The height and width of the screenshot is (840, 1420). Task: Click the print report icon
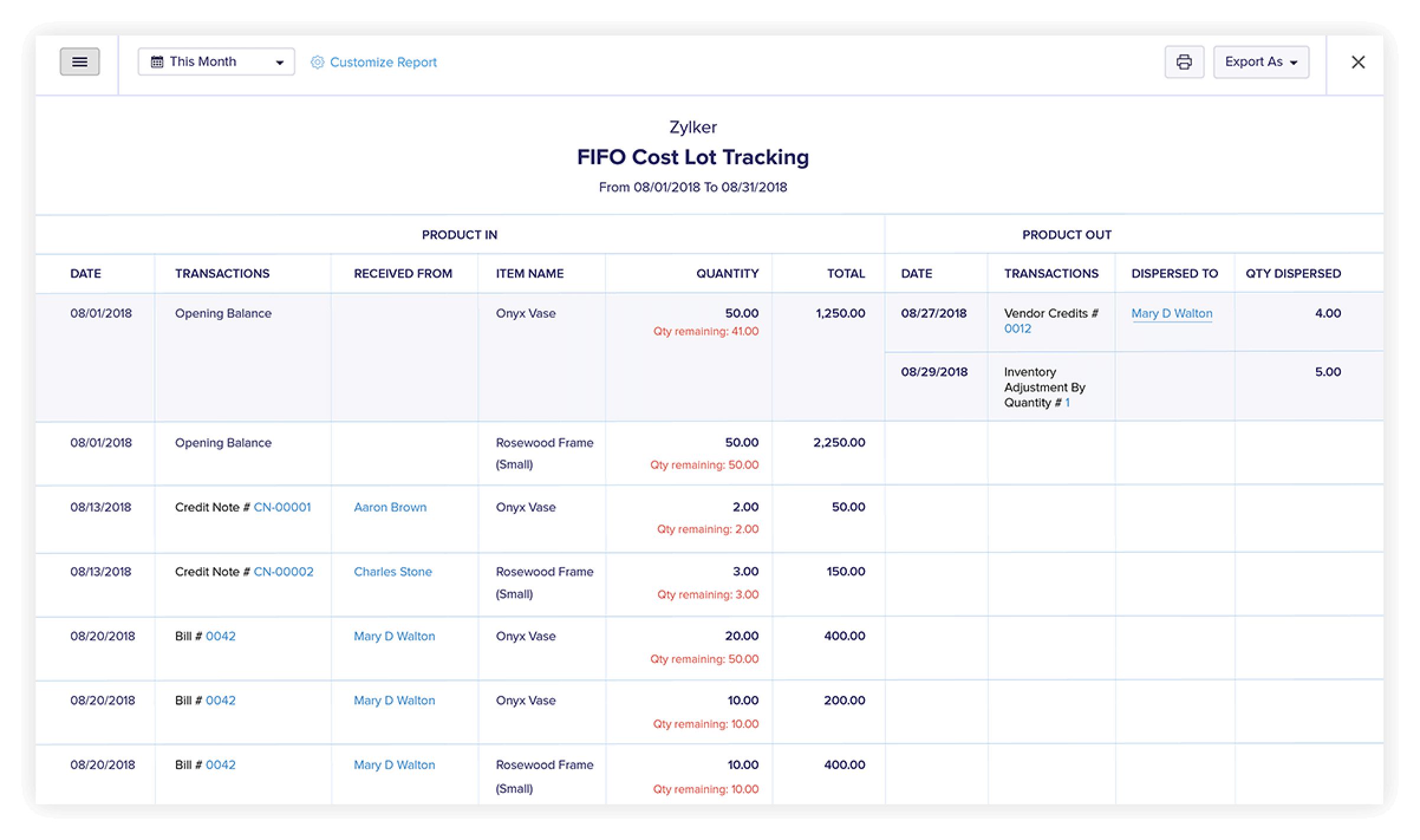click(1184, 62)
